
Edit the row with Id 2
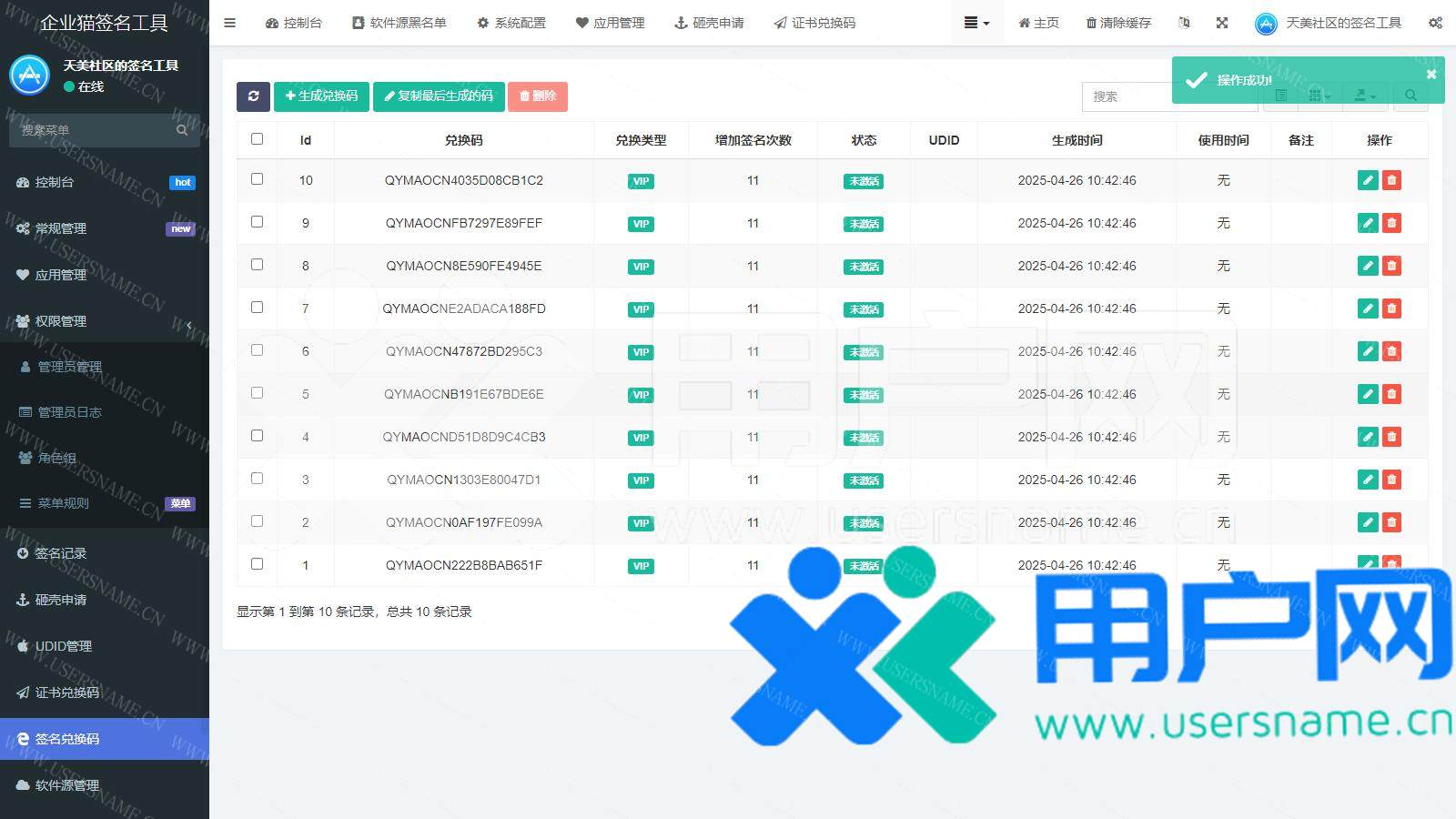(1368, 522)
